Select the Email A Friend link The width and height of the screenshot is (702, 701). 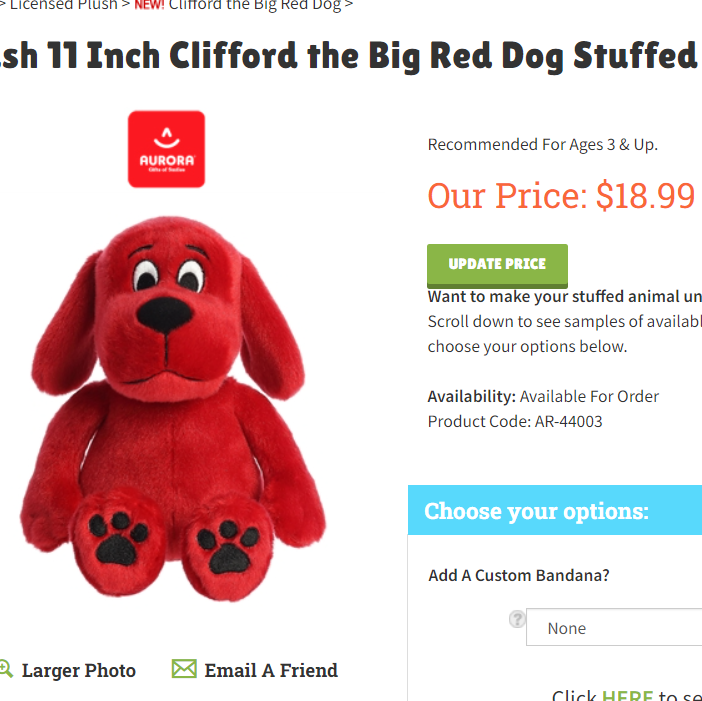click(271, 670)
